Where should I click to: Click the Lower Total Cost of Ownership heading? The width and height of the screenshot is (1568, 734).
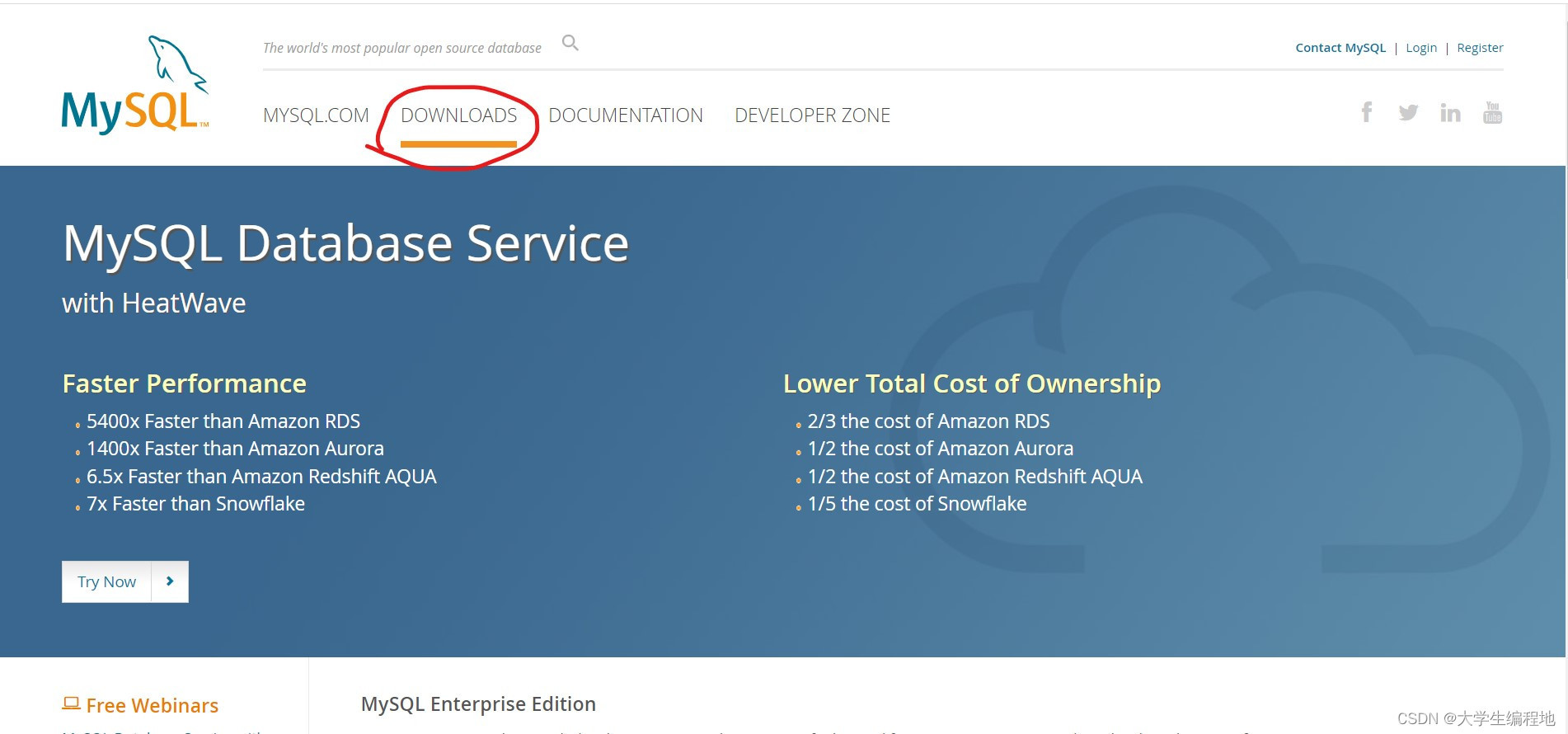coord(972,383)
